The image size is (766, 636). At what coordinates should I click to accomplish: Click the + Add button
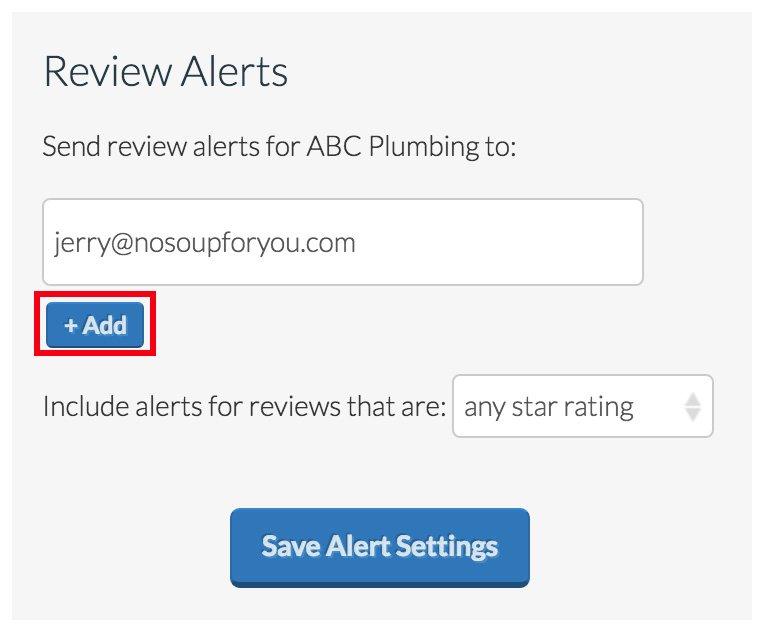point(95,325)
